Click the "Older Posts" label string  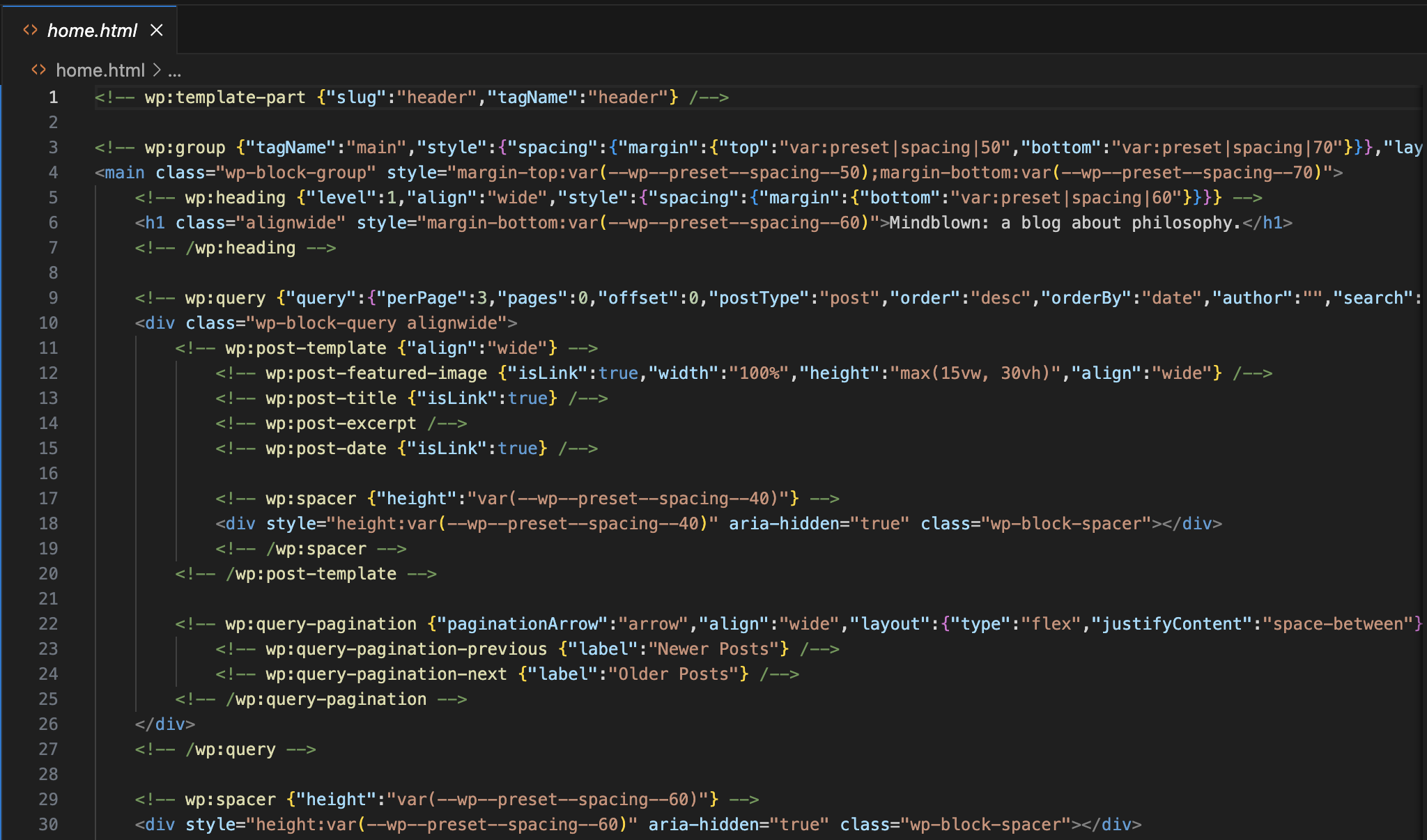673,674
